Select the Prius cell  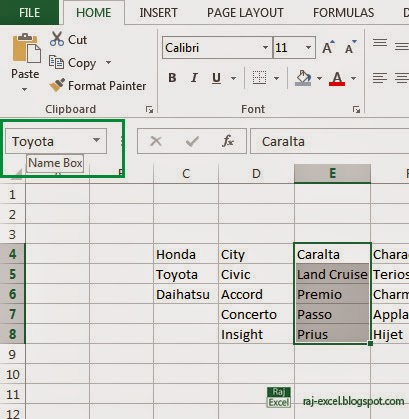[332, 334]
